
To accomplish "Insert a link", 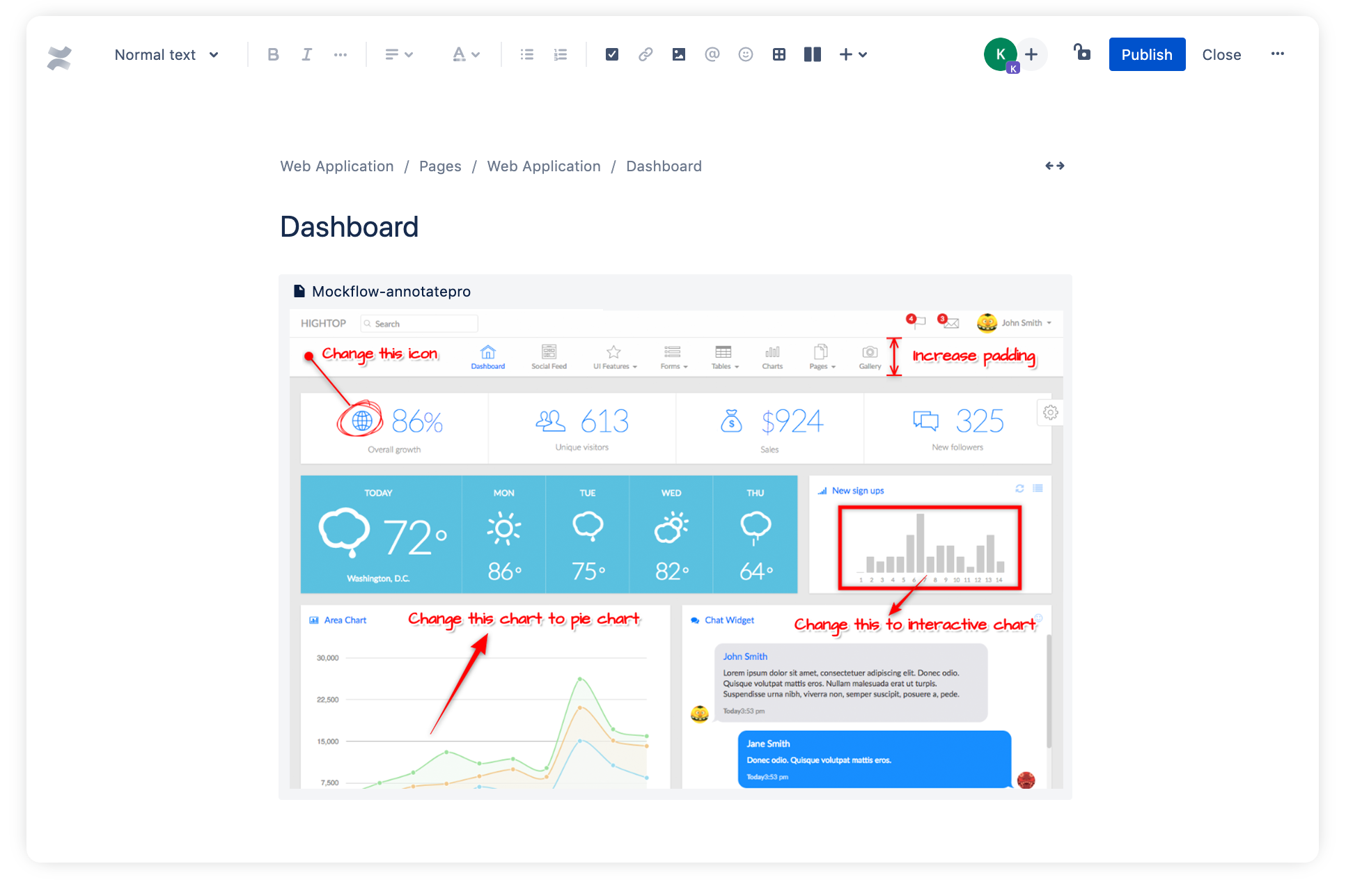I will (645, 54).
